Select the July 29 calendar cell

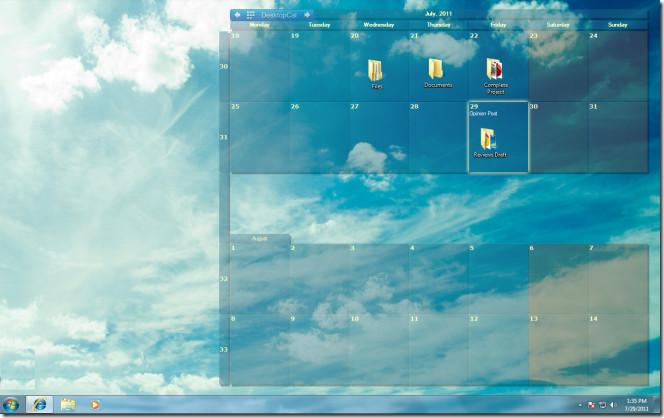pyautogui.click(x=498, y=137)
